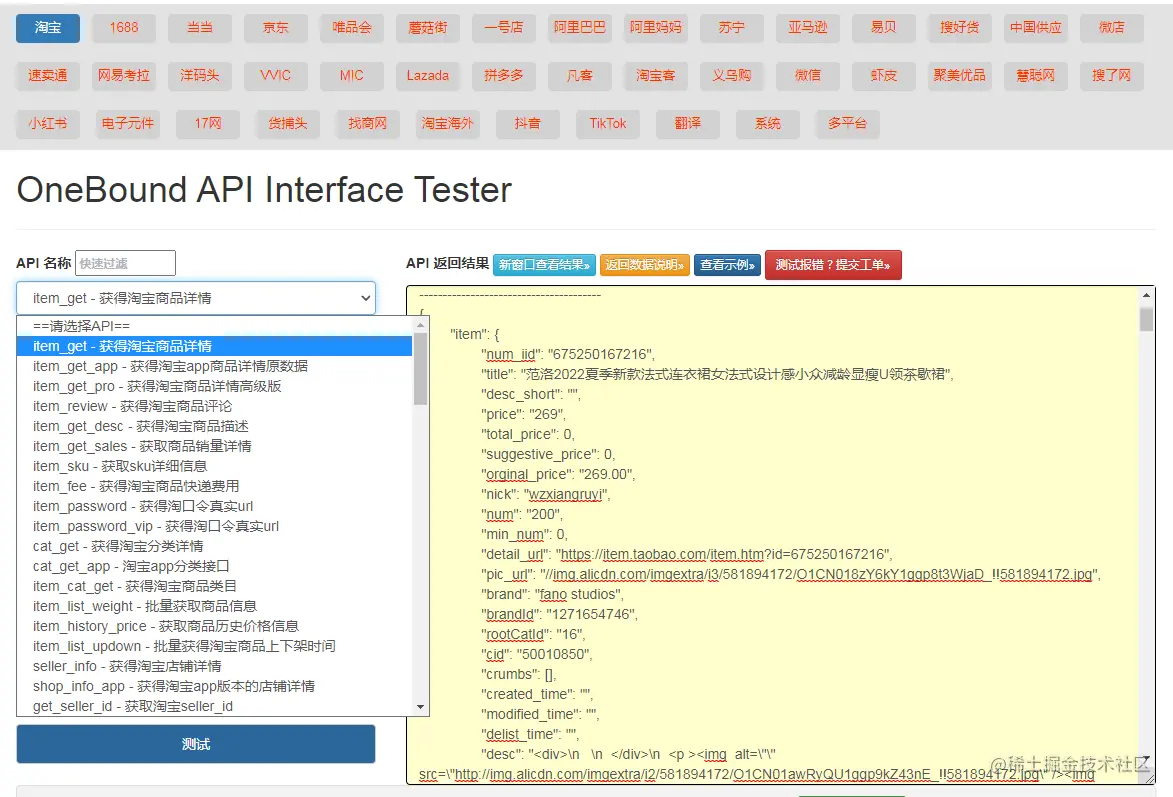Screen dimensions: 1173x797
Task: Select item_cat_get 商品类目 option
Action: tap(214, 586)
